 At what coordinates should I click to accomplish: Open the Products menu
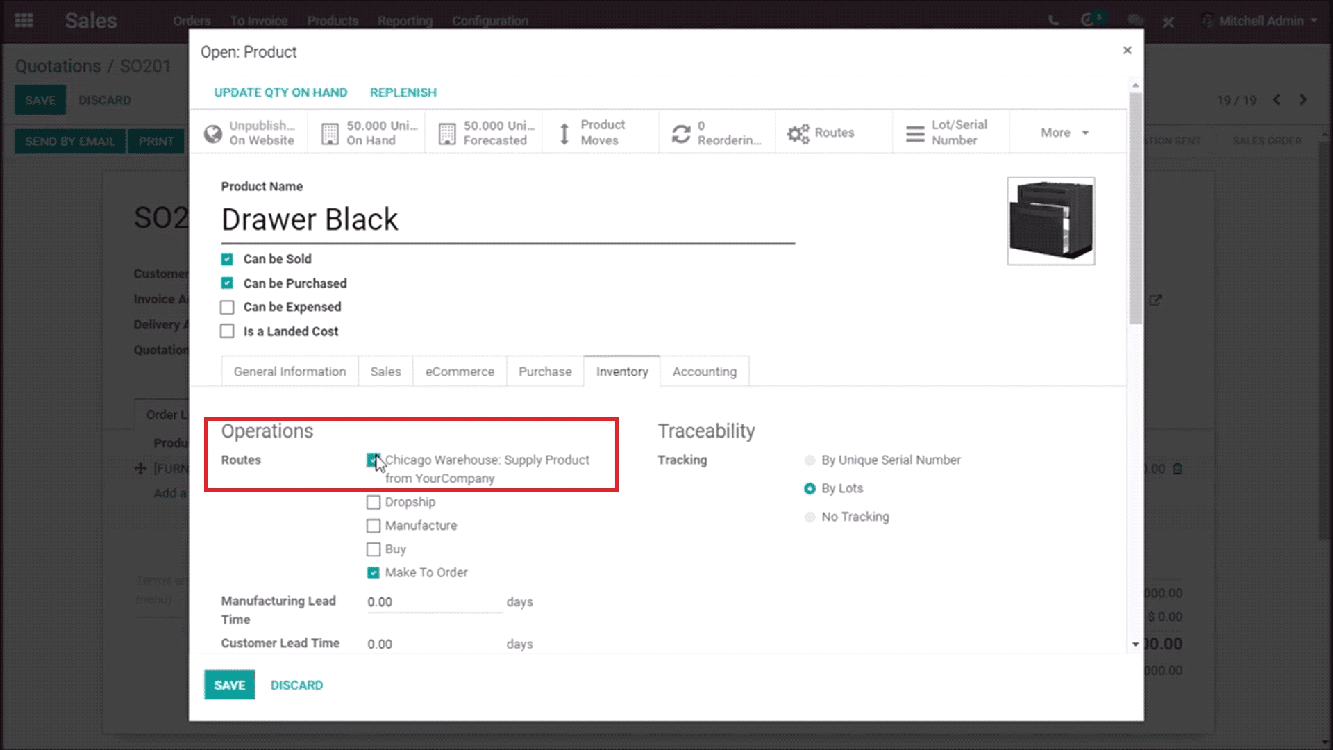coord(333,20)
